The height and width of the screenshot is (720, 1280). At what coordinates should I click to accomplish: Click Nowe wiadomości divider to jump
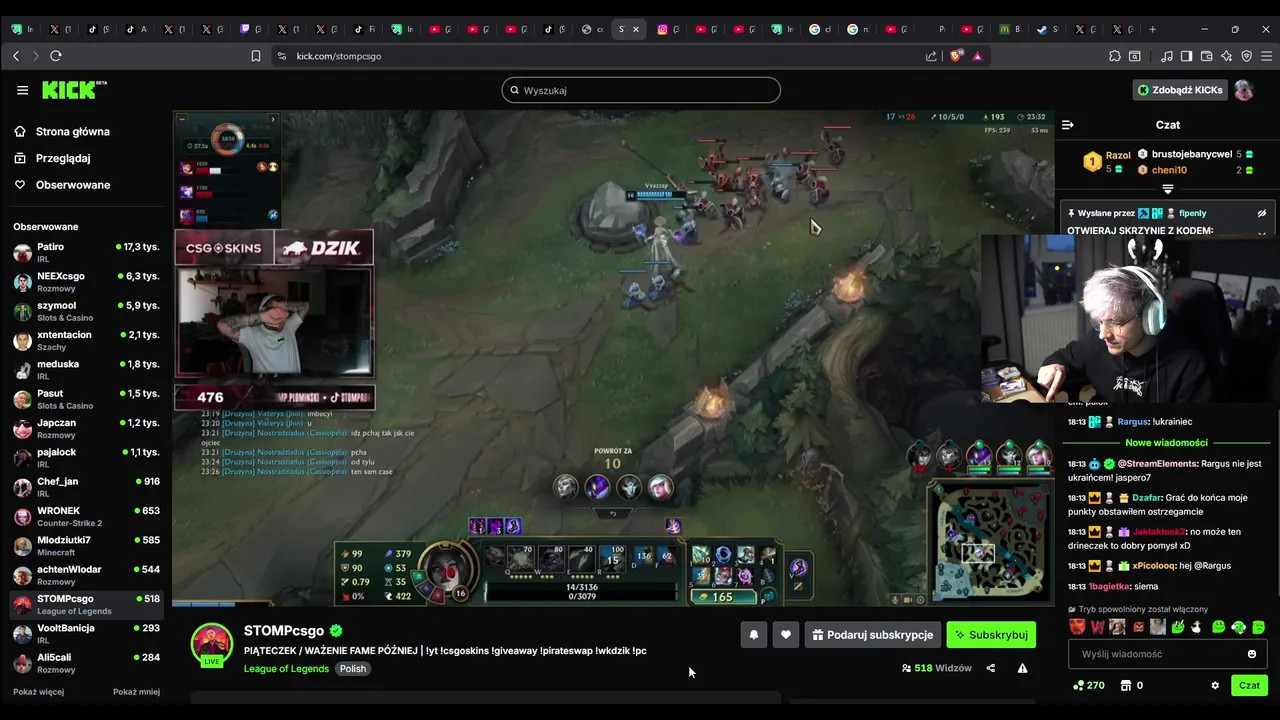click(x=1166, y=442)
